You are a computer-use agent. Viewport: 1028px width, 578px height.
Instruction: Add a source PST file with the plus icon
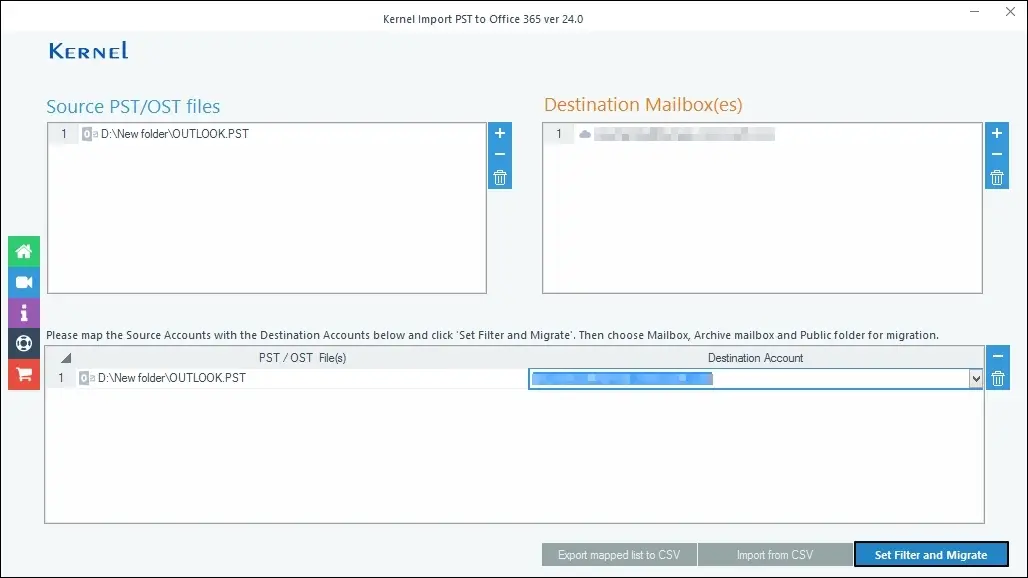coord(499,133)
